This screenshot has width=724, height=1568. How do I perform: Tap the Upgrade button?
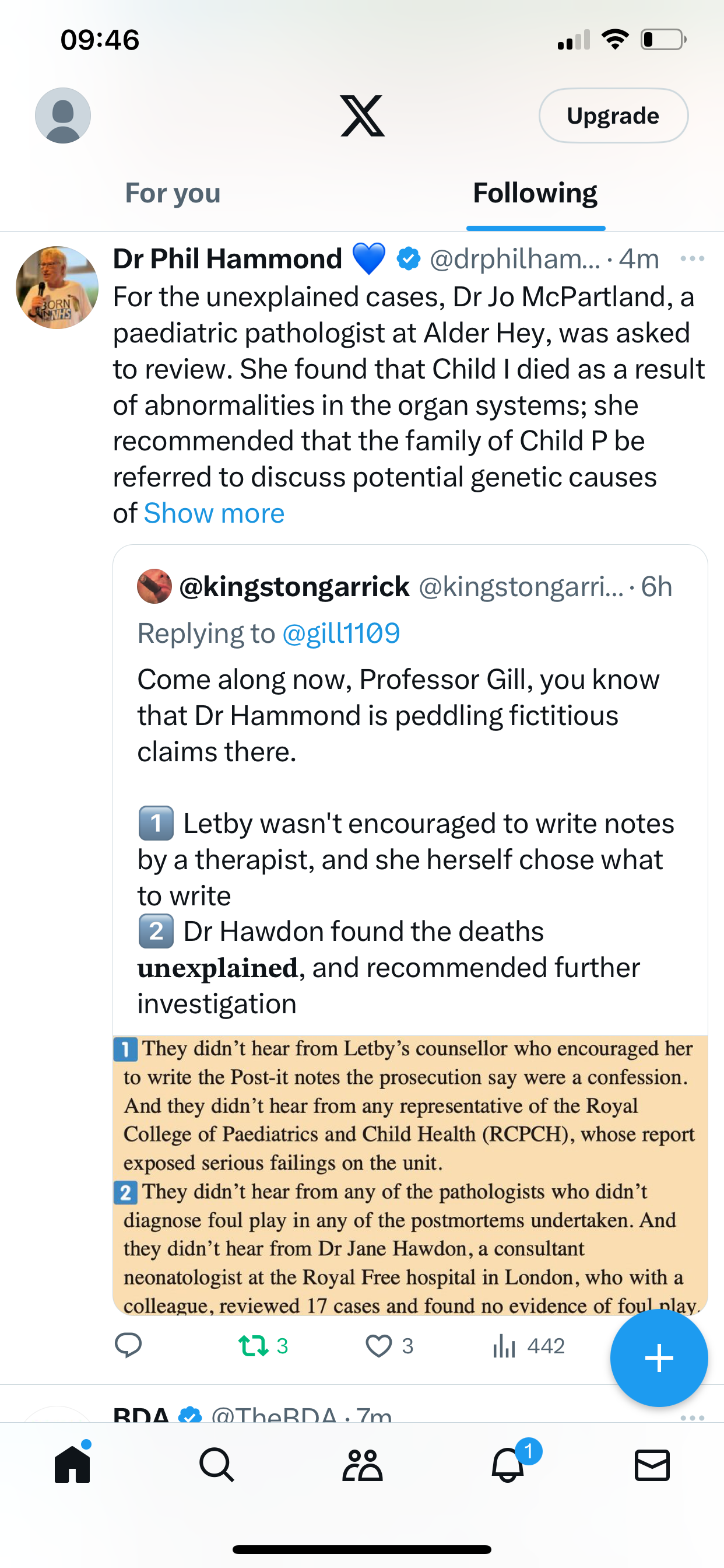(613, 116)
